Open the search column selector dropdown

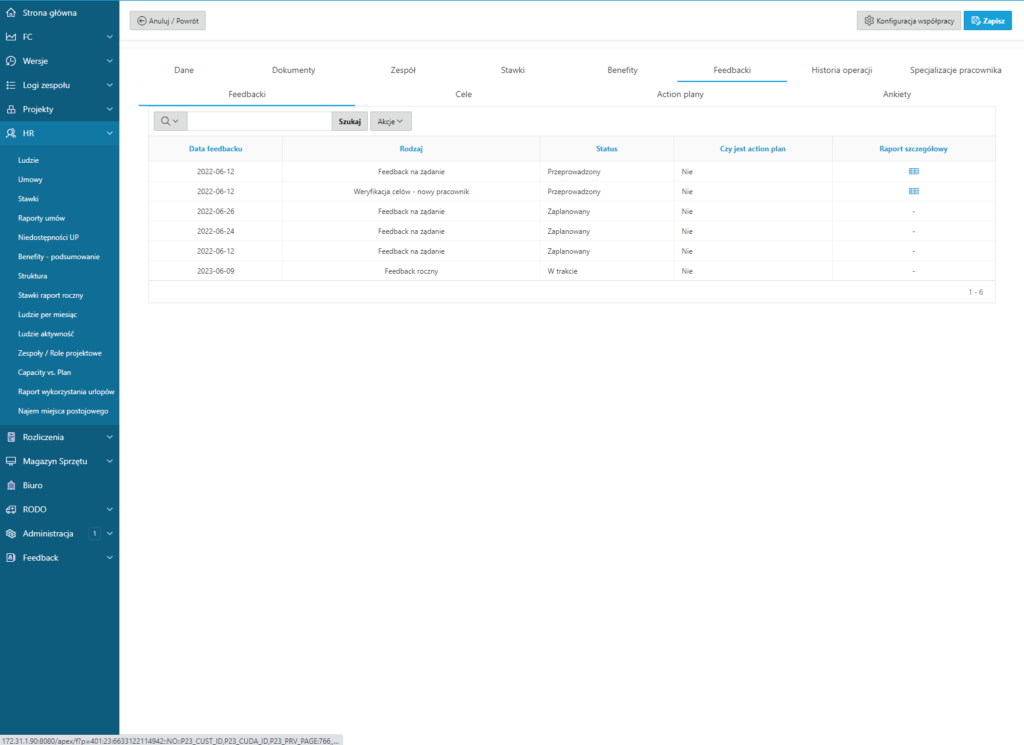[x=170, y=121]
